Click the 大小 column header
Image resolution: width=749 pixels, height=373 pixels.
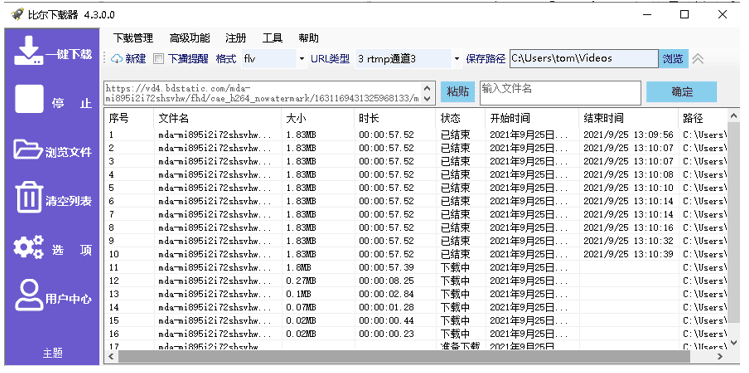(318, 118)
